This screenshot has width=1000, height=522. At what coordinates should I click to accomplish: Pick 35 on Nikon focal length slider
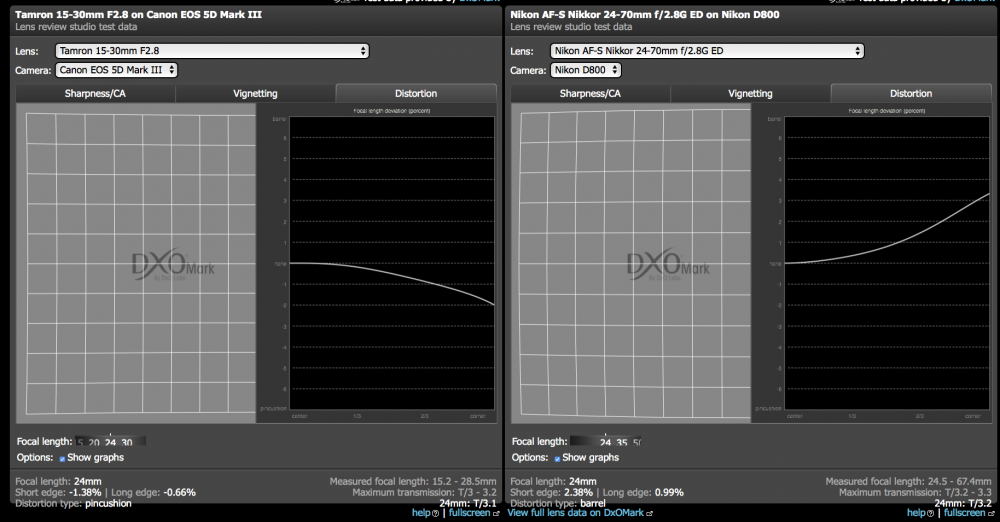[621, 442]
